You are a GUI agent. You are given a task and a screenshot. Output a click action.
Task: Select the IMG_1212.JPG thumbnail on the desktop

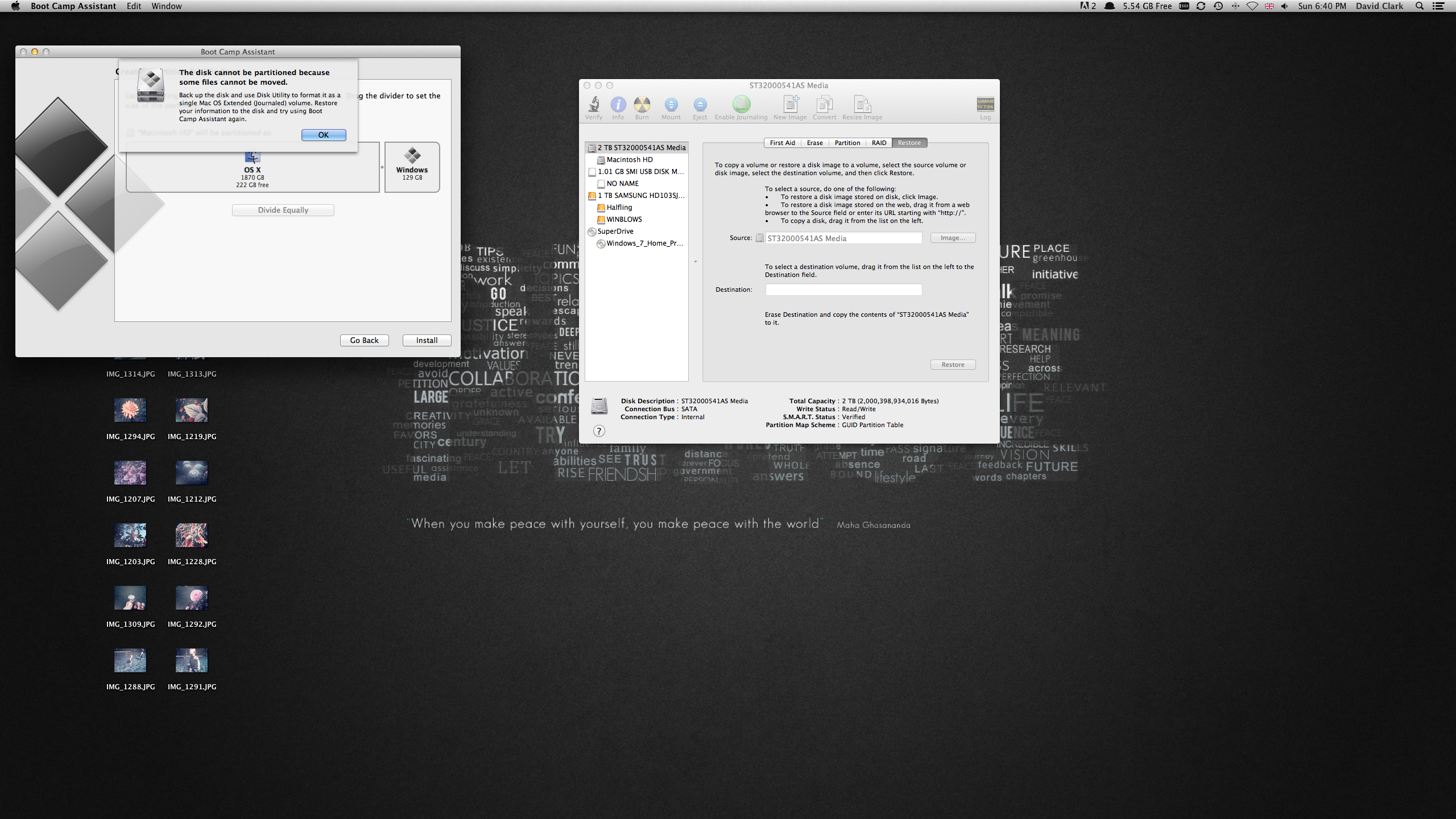[192, 472]
